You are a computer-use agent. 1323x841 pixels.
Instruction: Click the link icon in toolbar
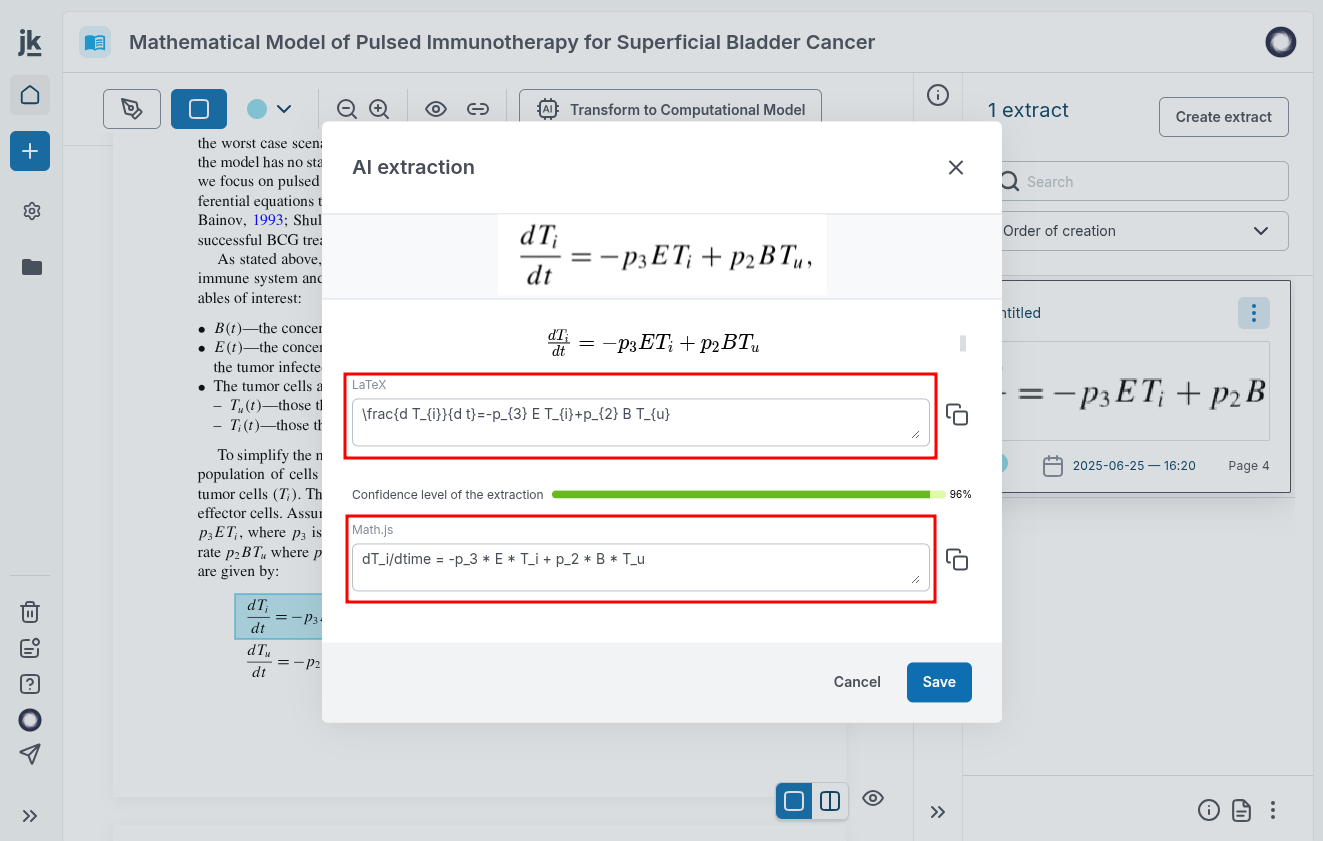point(479,109)
